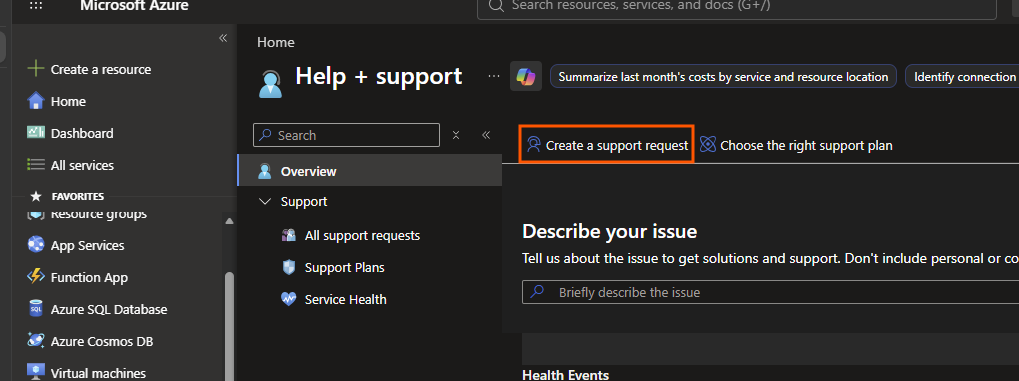
Task: Click the Overview person icon
Action: click(264, 171)
